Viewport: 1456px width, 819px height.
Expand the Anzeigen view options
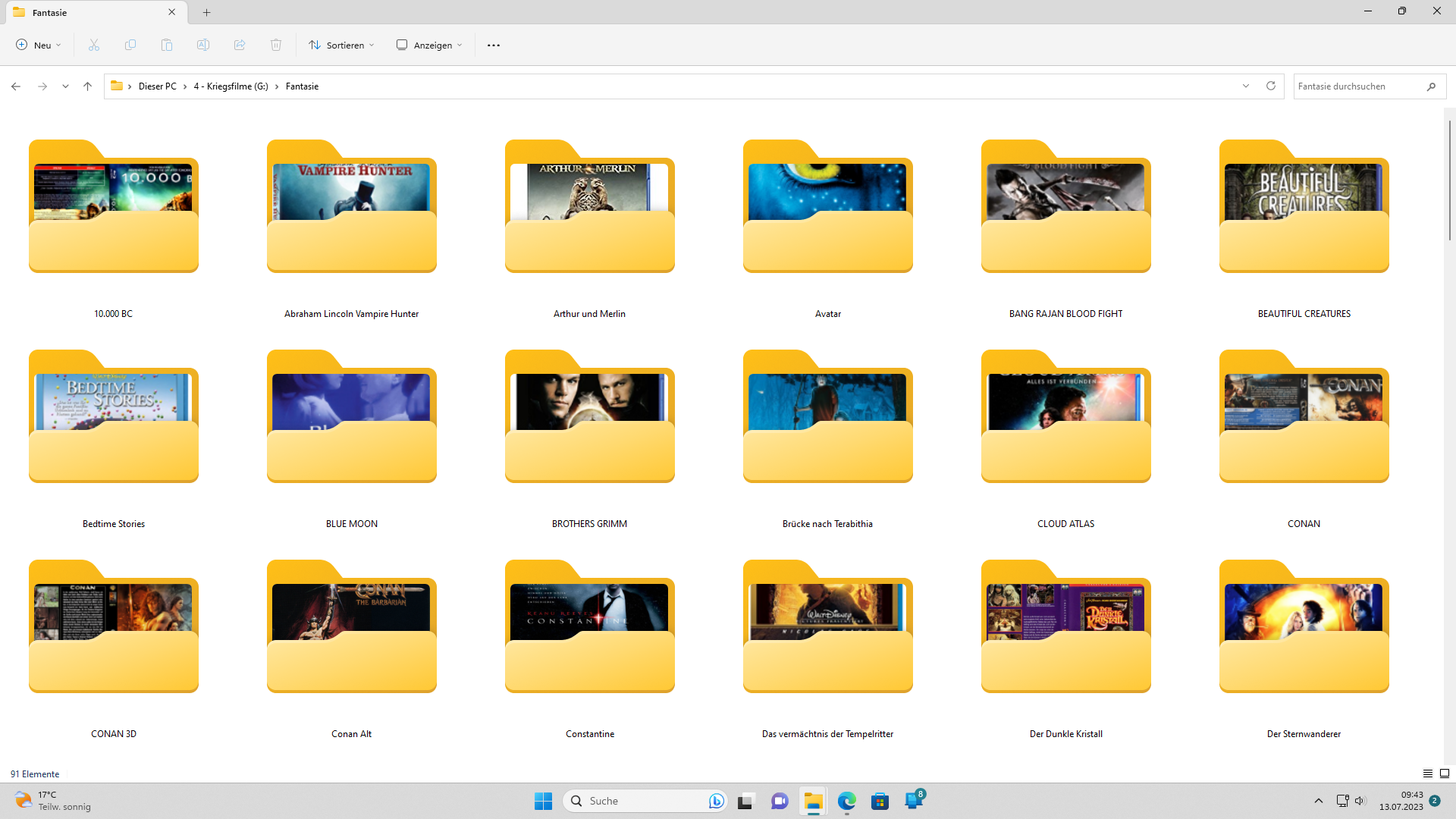click(429, 45)
